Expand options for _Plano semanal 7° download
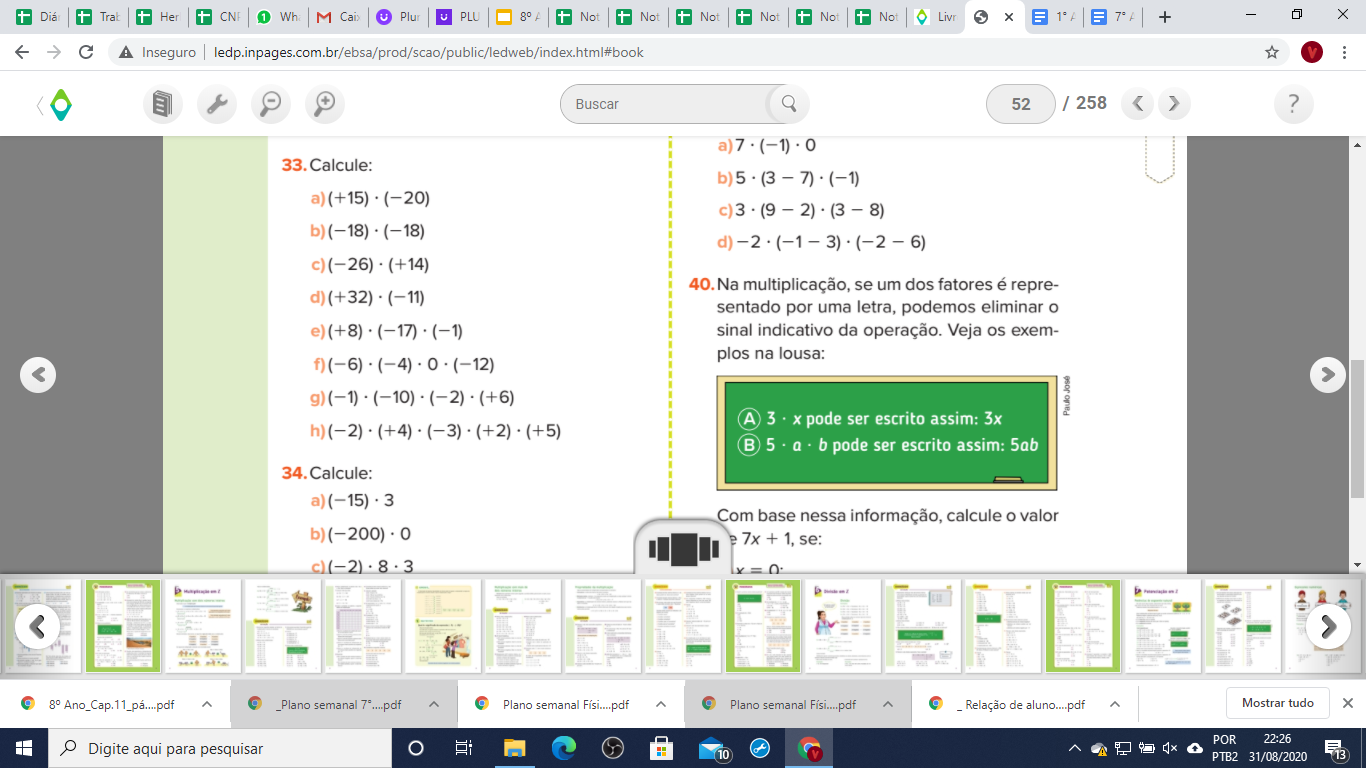The height and width of the screenshot is (768, 1366). click(x=434, y=704)
